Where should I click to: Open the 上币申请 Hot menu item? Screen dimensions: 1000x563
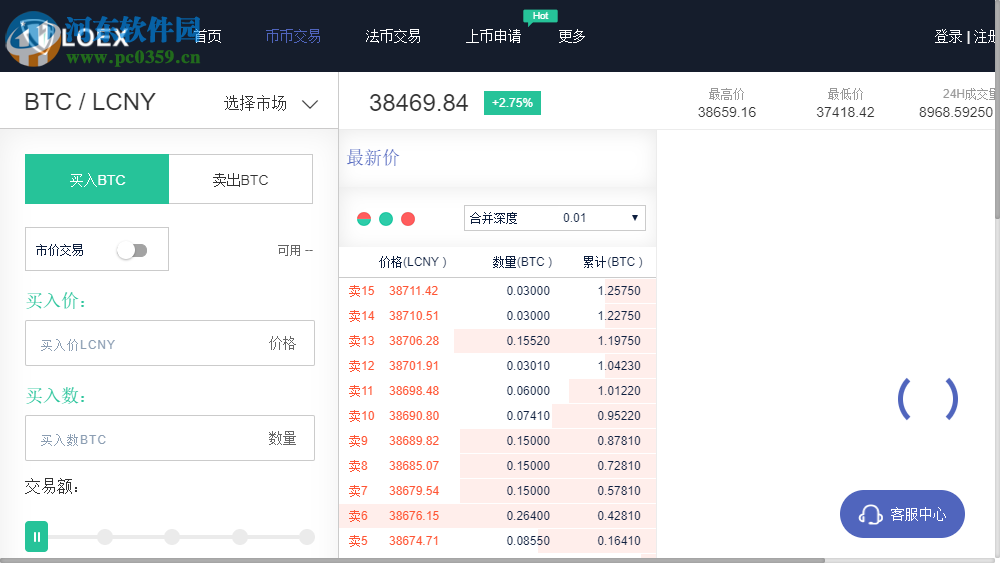click(494, 36)
